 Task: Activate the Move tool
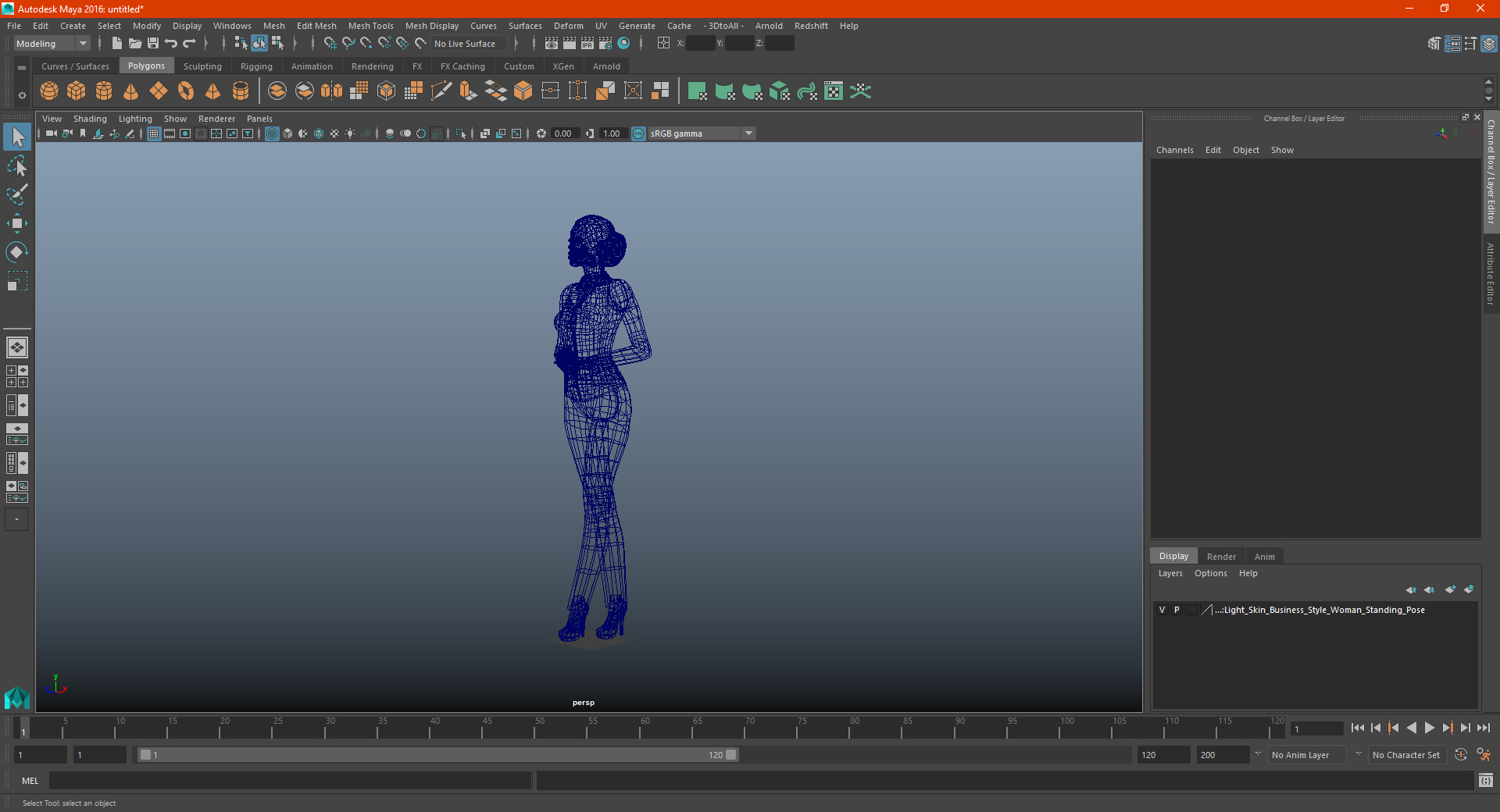[17, 223]
